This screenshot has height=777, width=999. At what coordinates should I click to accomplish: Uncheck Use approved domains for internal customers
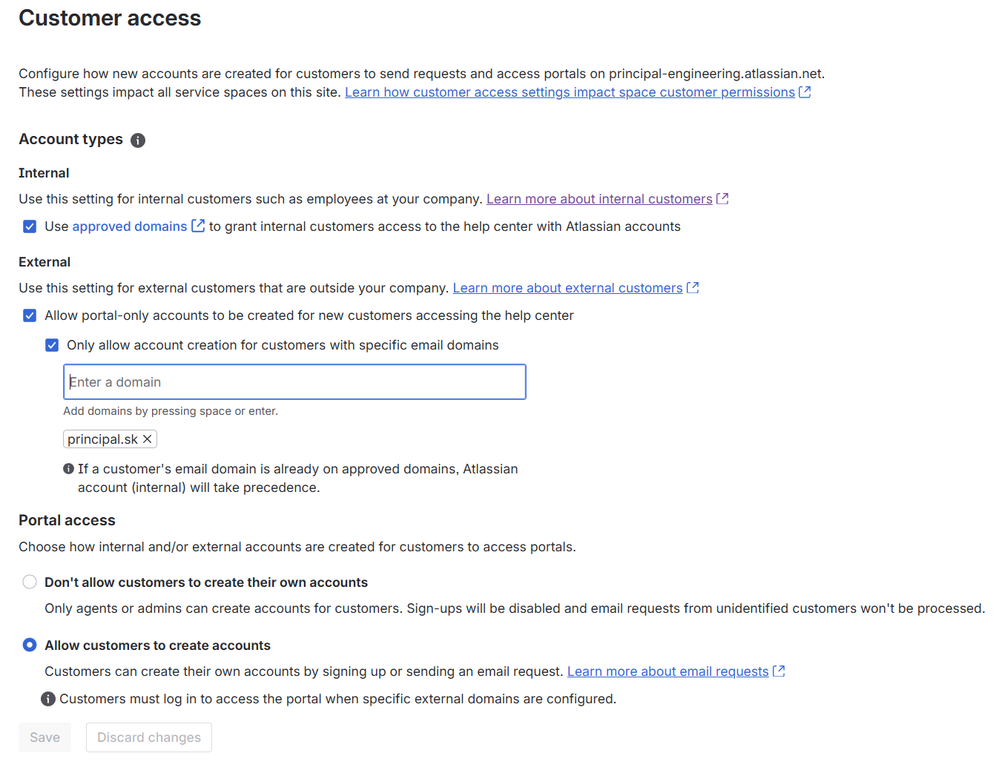tap(30, 226)
